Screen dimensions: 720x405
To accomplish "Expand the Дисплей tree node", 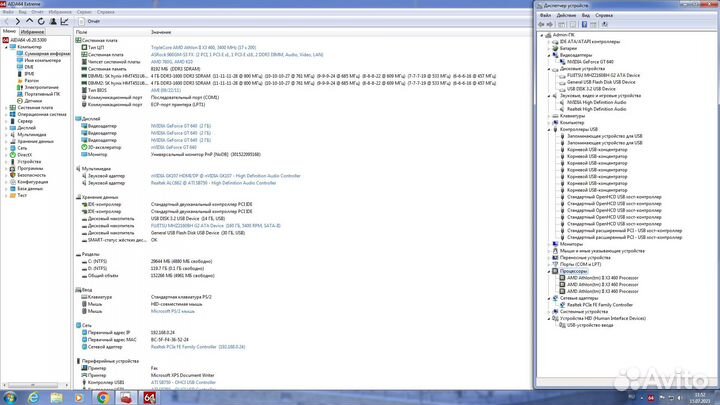I will tap(6, 128).
